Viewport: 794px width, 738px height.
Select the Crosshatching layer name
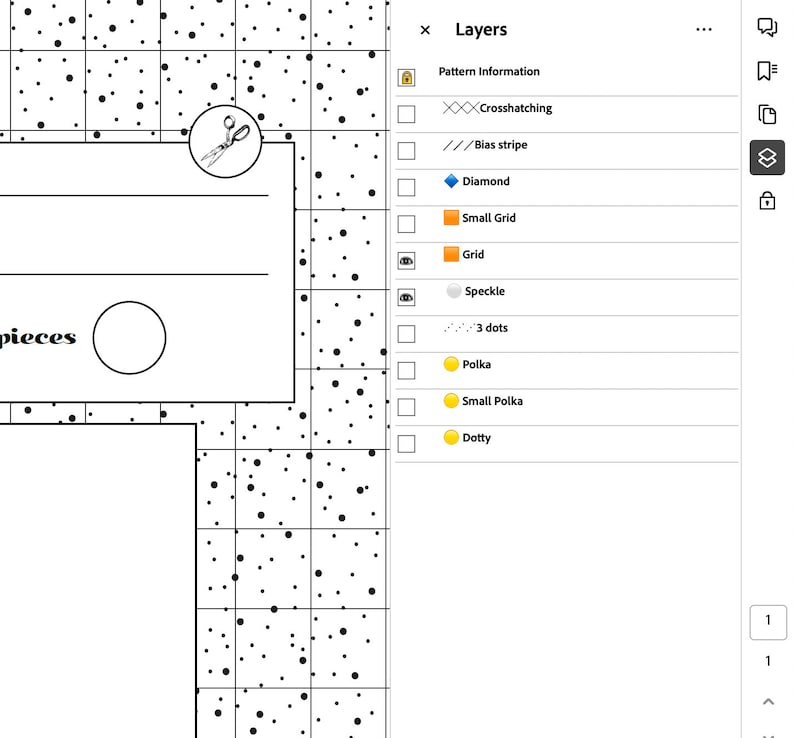515,108
